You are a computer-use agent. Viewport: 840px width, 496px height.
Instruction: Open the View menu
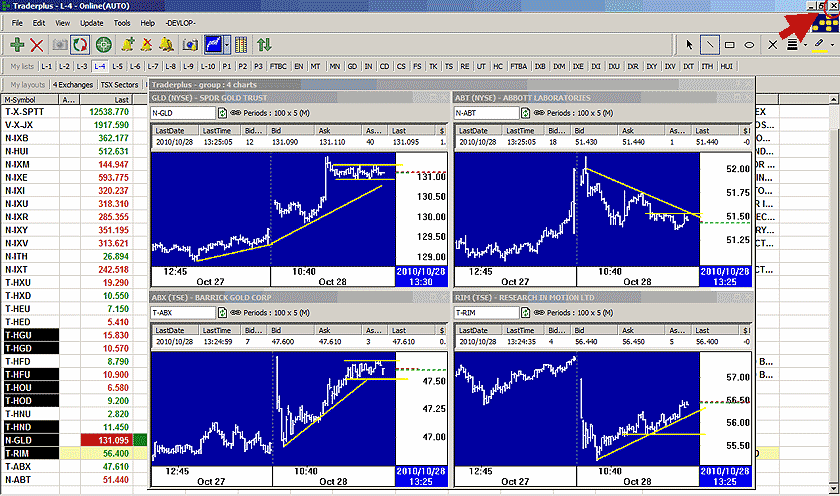(62, 23)
